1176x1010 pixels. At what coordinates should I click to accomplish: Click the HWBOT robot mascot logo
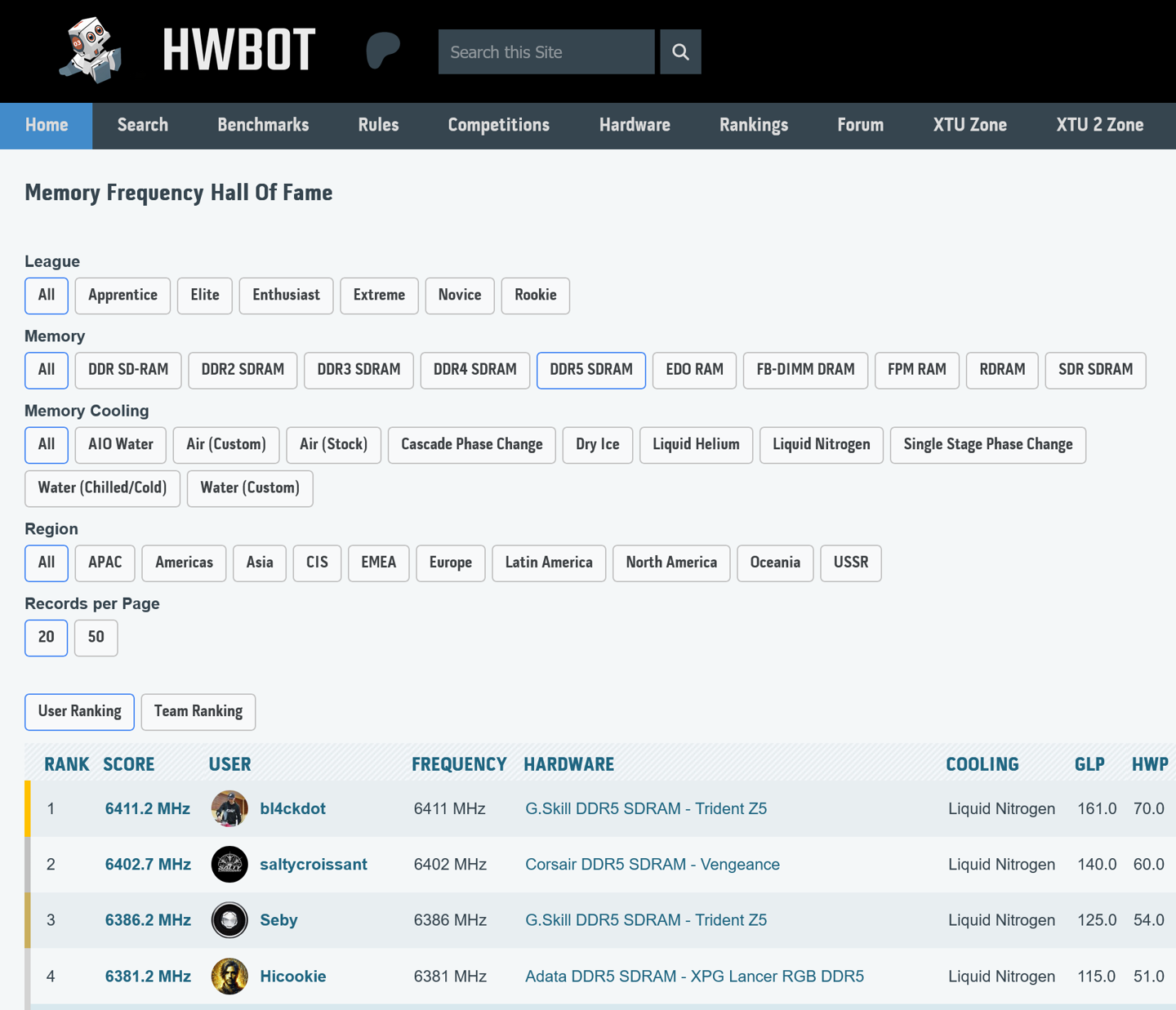tap(91, 51)
